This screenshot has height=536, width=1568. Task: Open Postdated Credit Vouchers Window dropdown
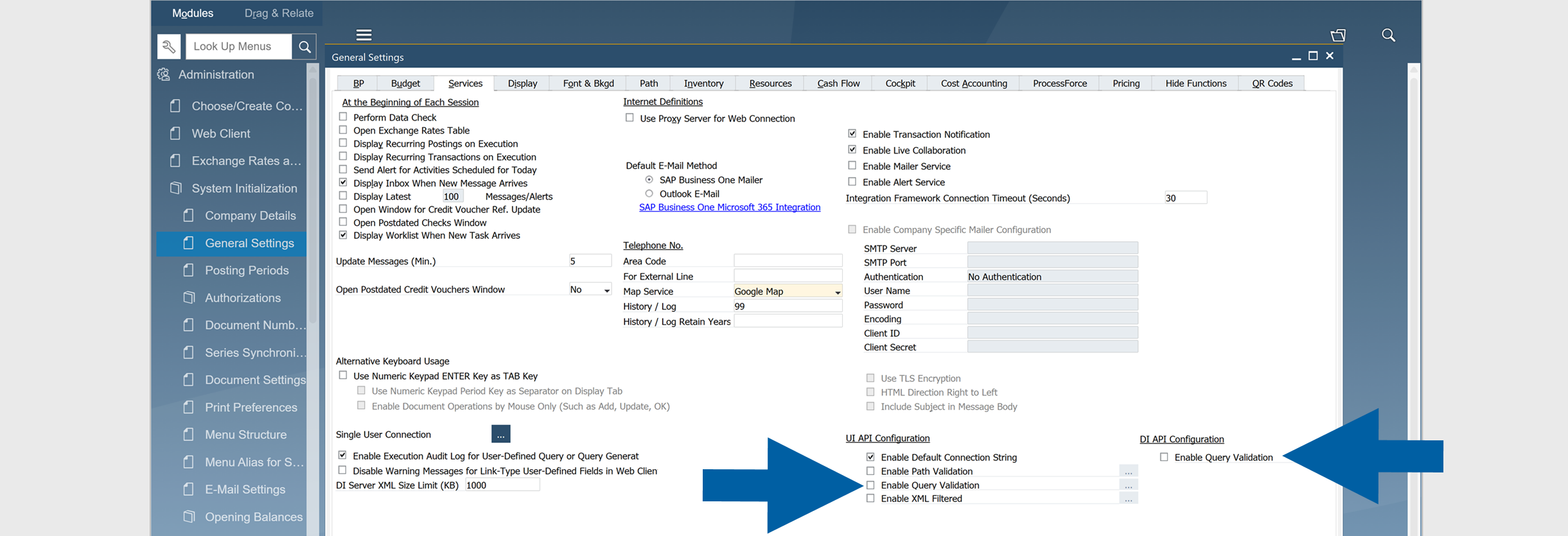click(x=606, y=290)
